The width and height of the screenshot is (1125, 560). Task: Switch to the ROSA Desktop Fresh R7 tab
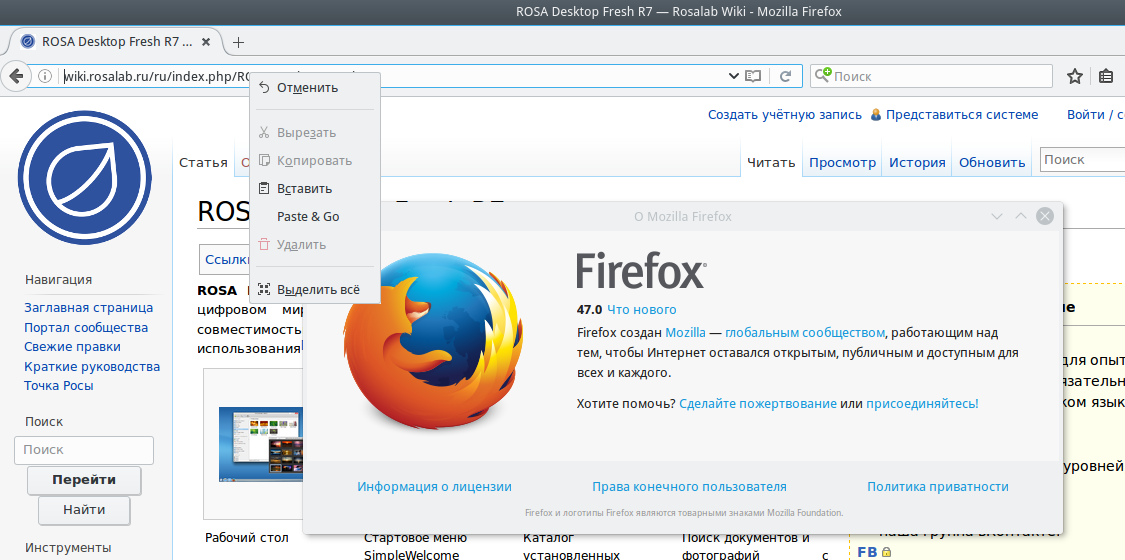click(x=115, y=42)
